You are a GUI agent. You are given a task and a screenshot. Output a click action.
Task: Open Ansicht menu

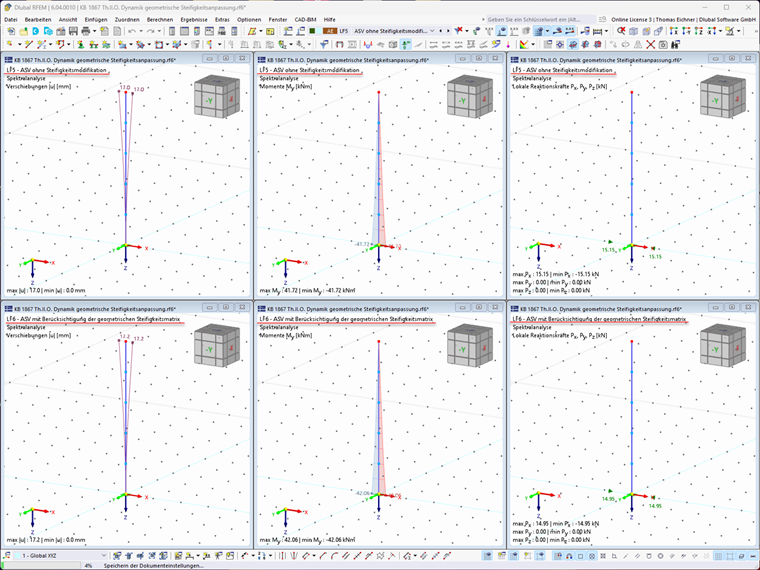68,19
